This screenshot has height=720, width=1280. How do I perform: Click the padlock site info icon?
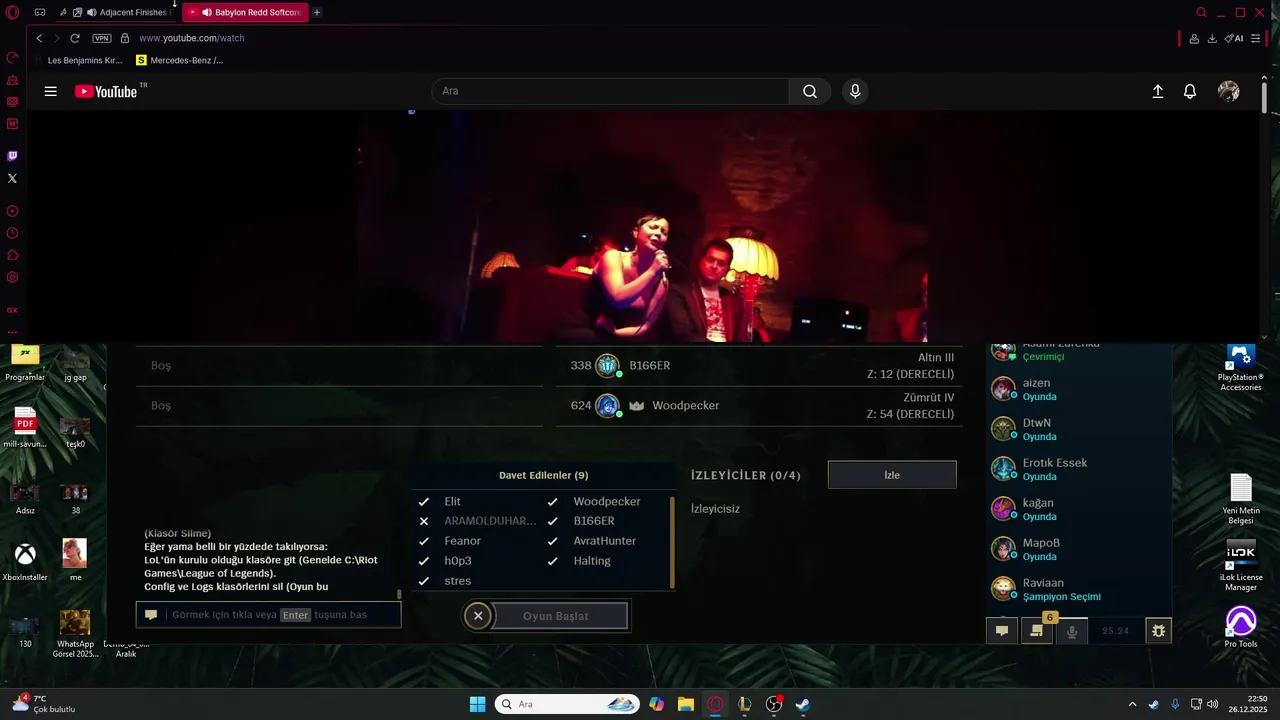click(x=125, y=38)
